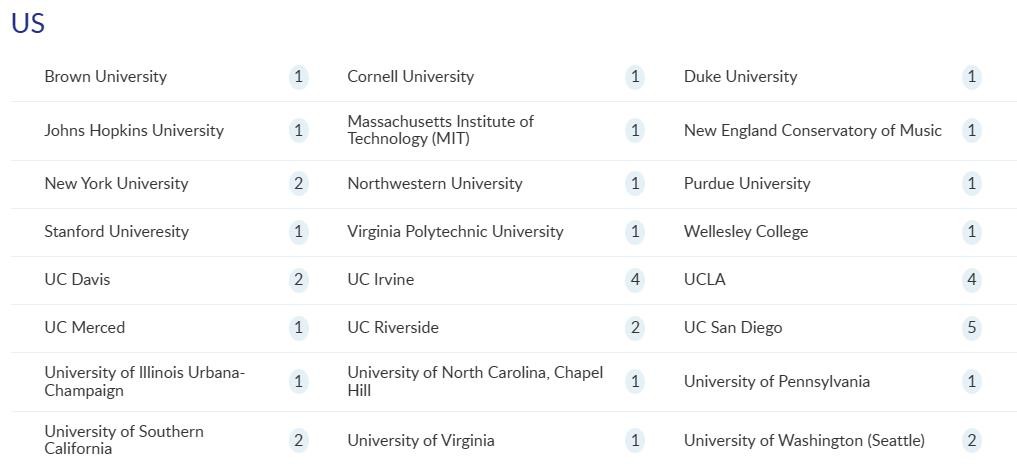Select the number badge for New York University
The image size is (1017, 469).
pos(298,184)
